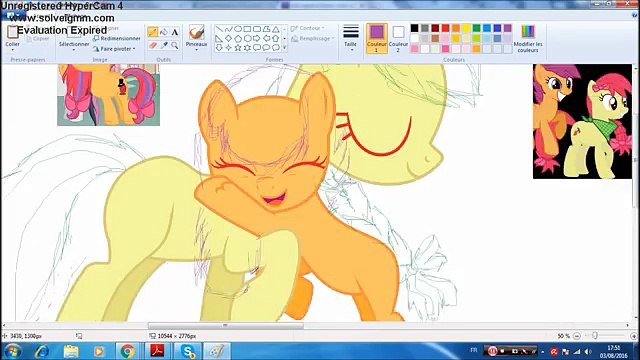Open Internet Explorer from the taskbar
Image resolution: width=640 pixels, height=360 pixels.
click(42, 351)
